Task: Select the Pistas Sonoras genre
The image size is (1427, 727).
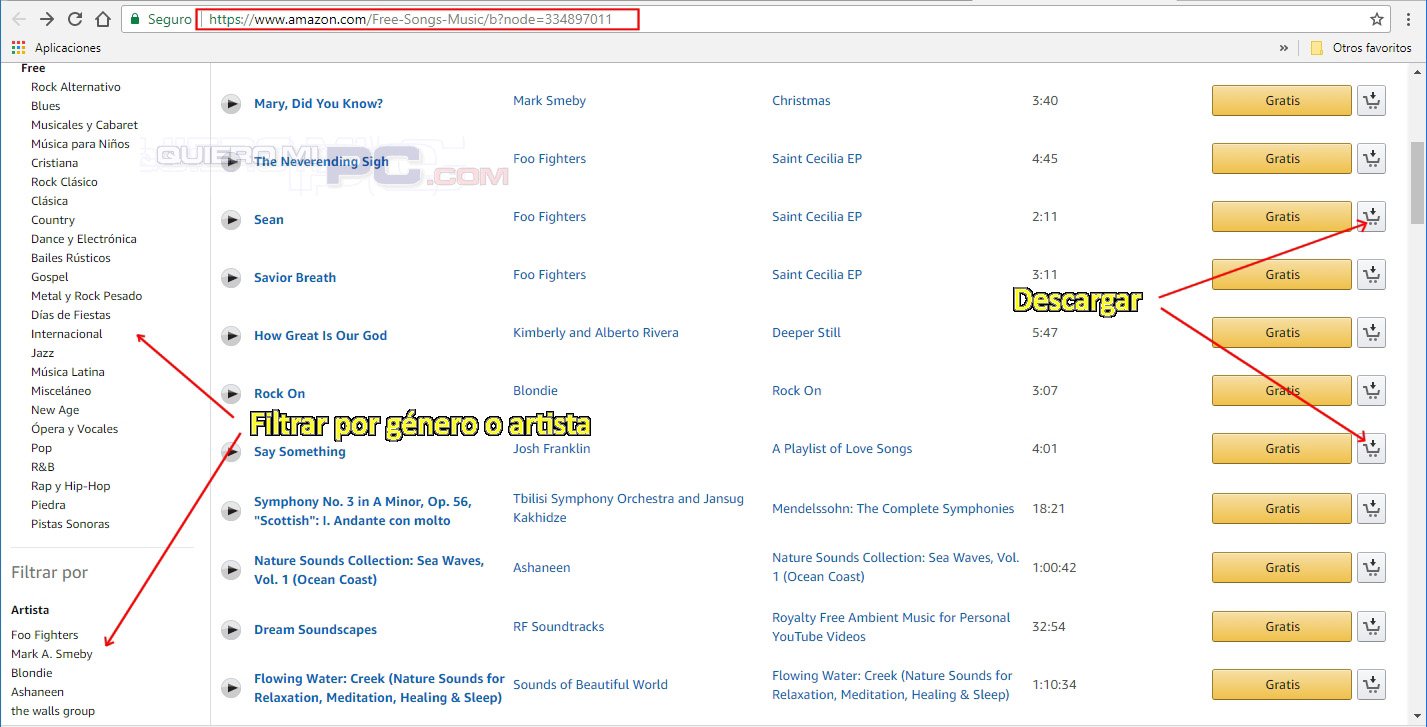Action: pyautogui.click(x=71, y=524)
